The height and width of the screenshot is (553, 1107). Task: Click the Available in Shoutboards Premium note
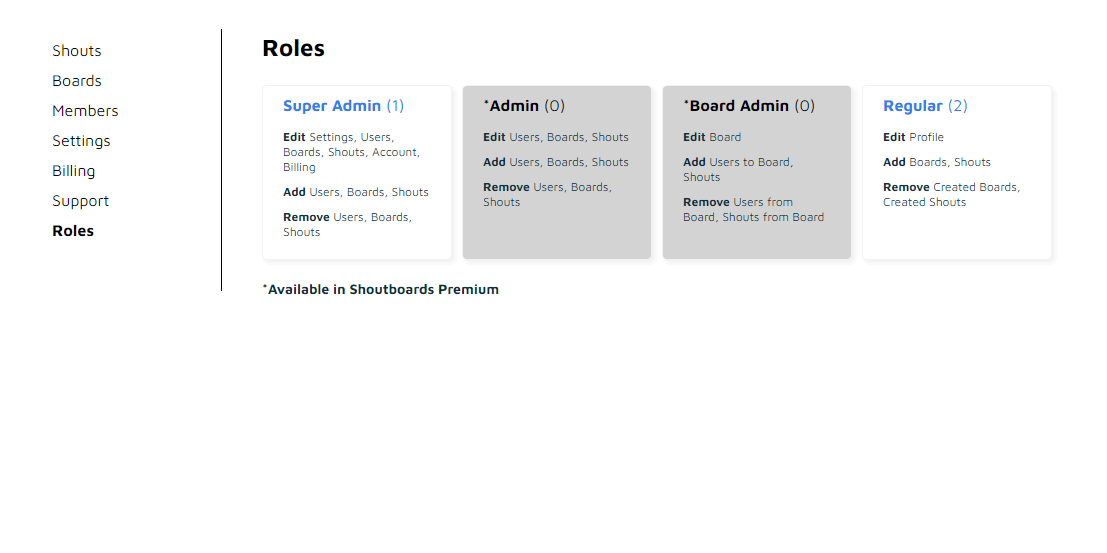tap(381, 290)
